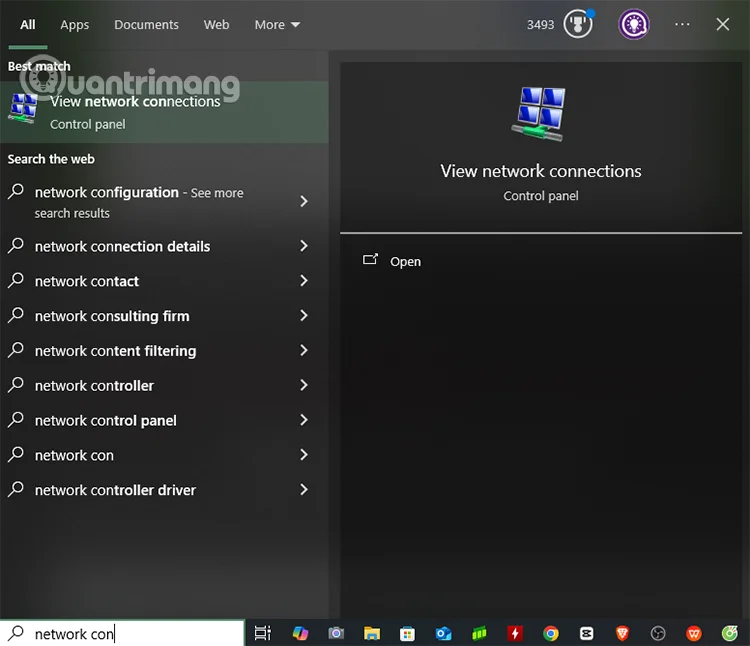Image resolution: width=750 pixels, height=646 pixels.
Task: Switch to the All tab
Action: [28, 25]
